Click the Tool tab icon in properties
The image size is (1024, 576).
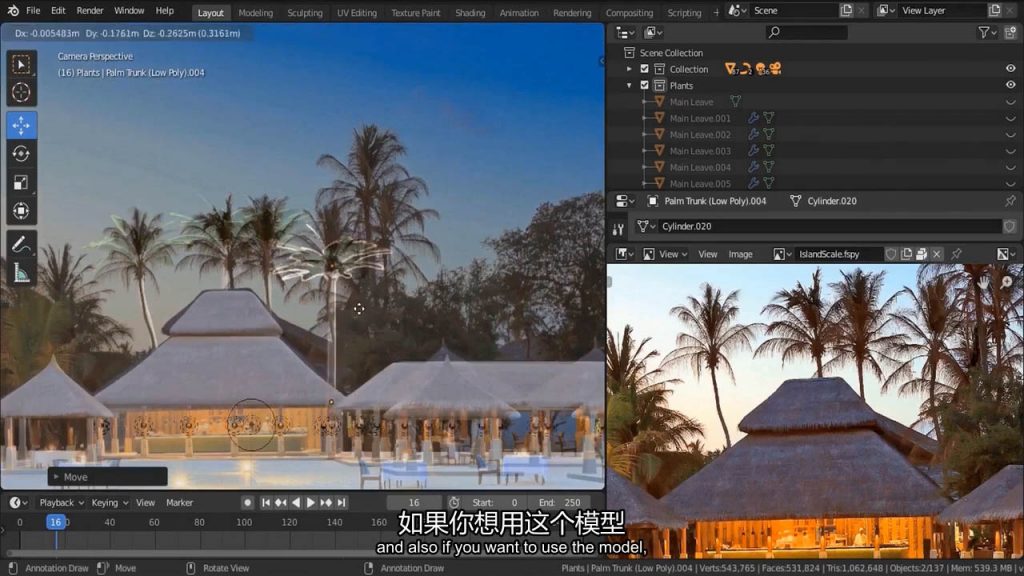click(618, 228)
